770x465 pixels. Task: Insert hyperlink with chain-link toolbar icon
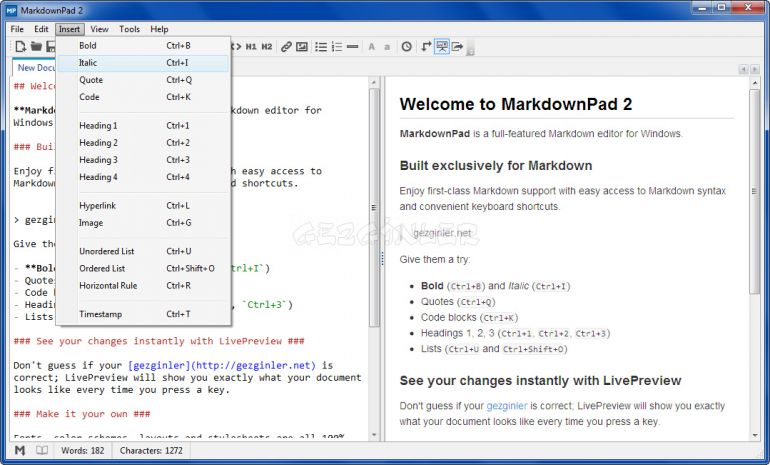coord(286,47)
